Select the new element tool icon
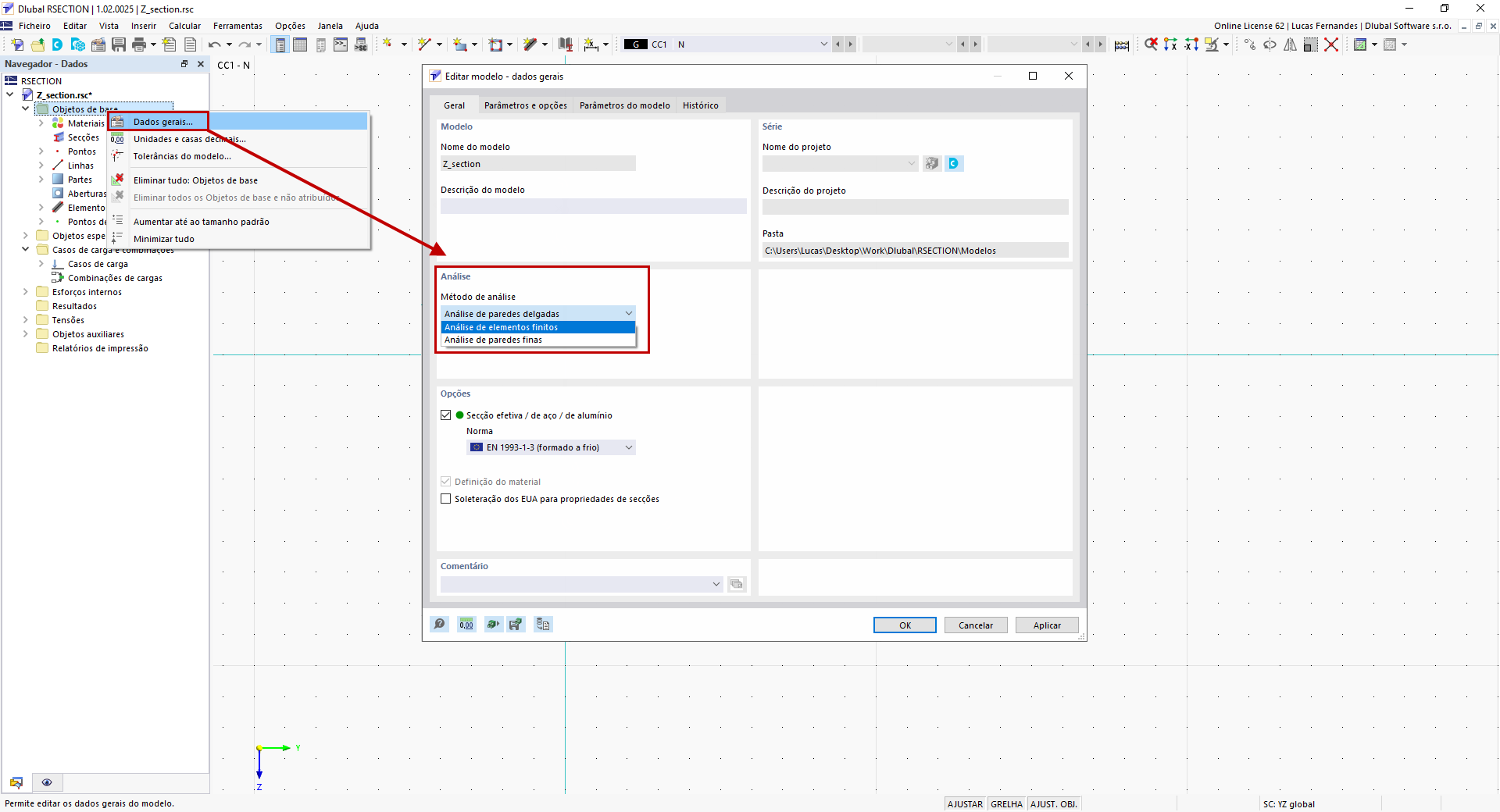The image size is (1500, 812). (530, 45)
